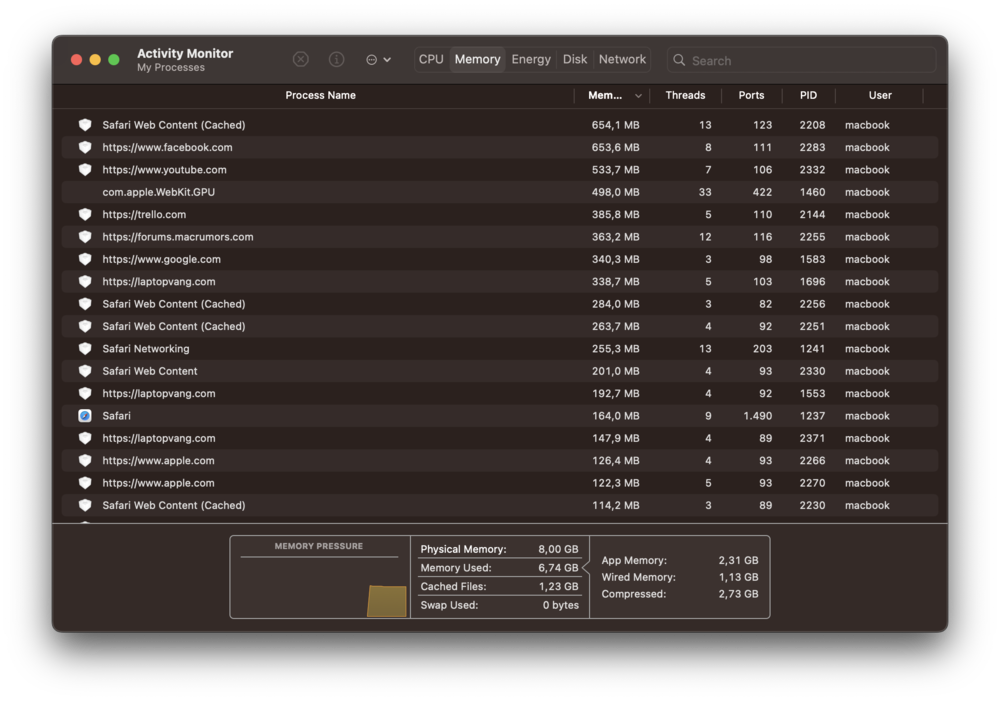Click shield icon of youtube.com process
This screenshot has width=1000, height=701.
(x=85, y=170)
